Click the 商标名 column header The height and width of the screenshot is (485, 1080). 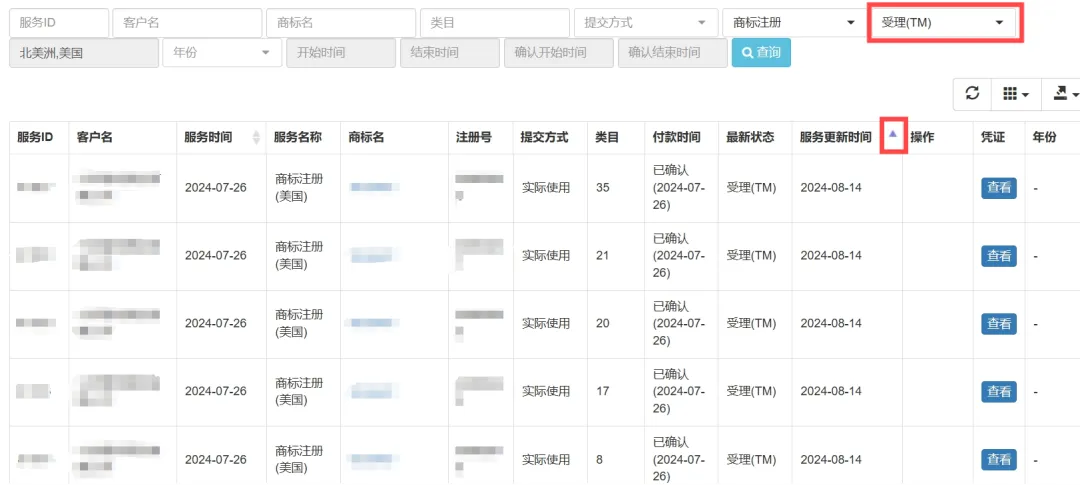pos(366,137)
